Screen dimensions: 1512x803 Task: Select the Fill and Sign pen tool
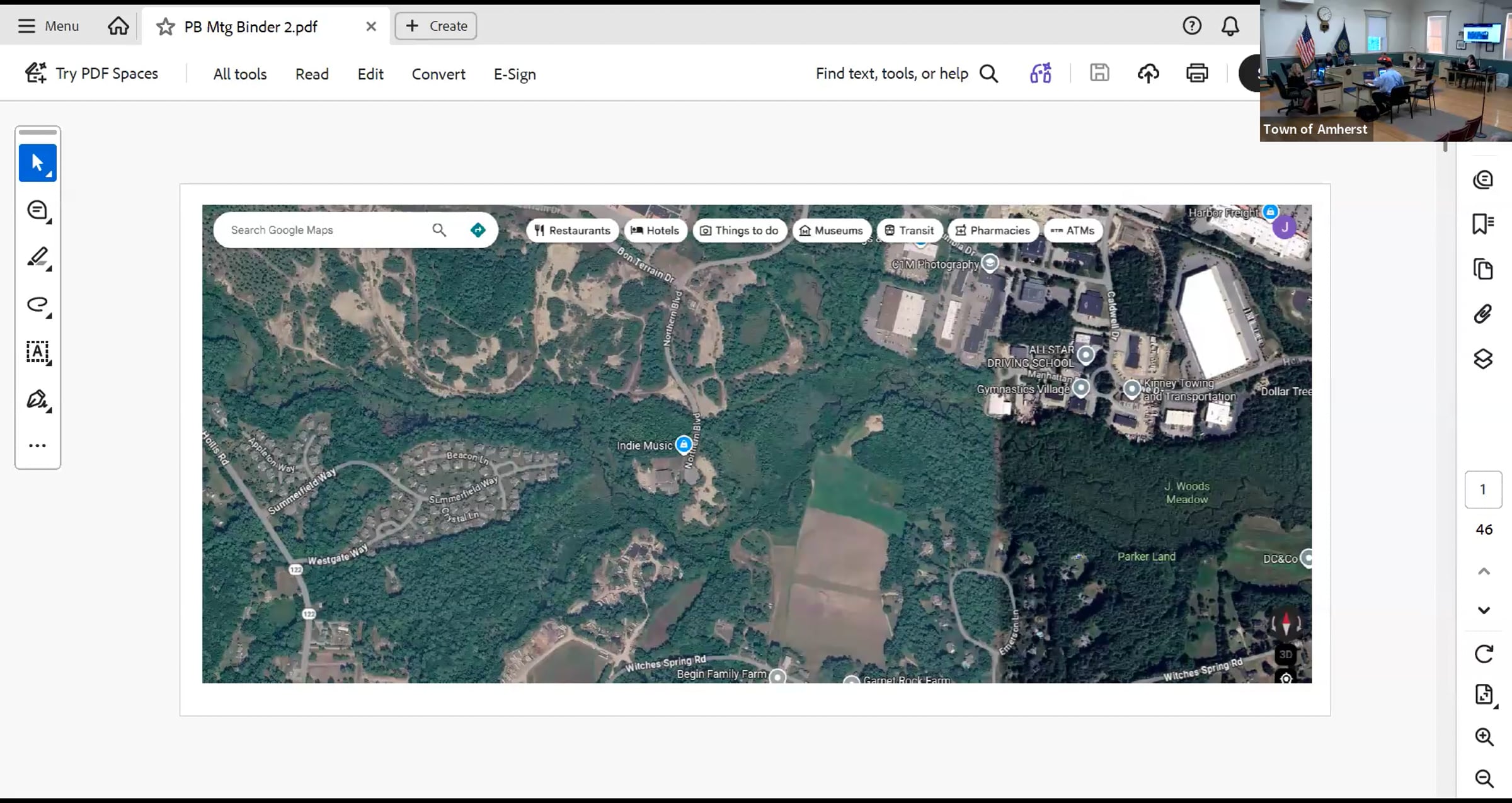point(38,399)
